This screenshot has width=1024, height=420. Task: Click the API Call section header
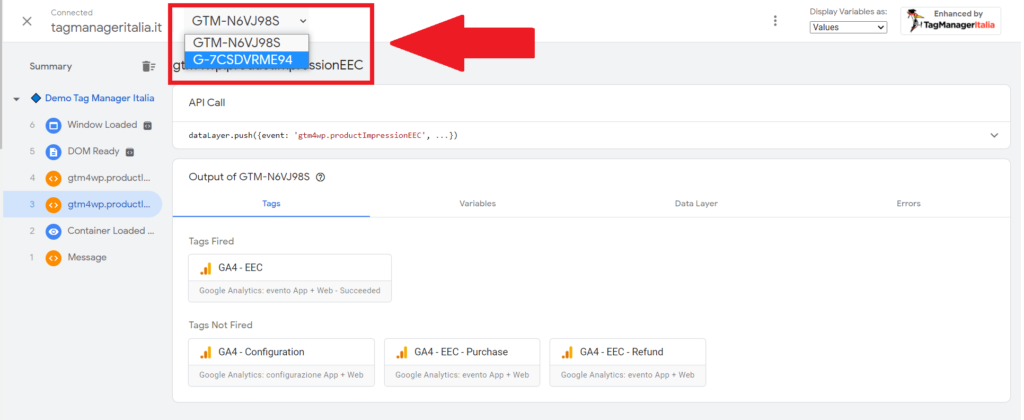207,103
